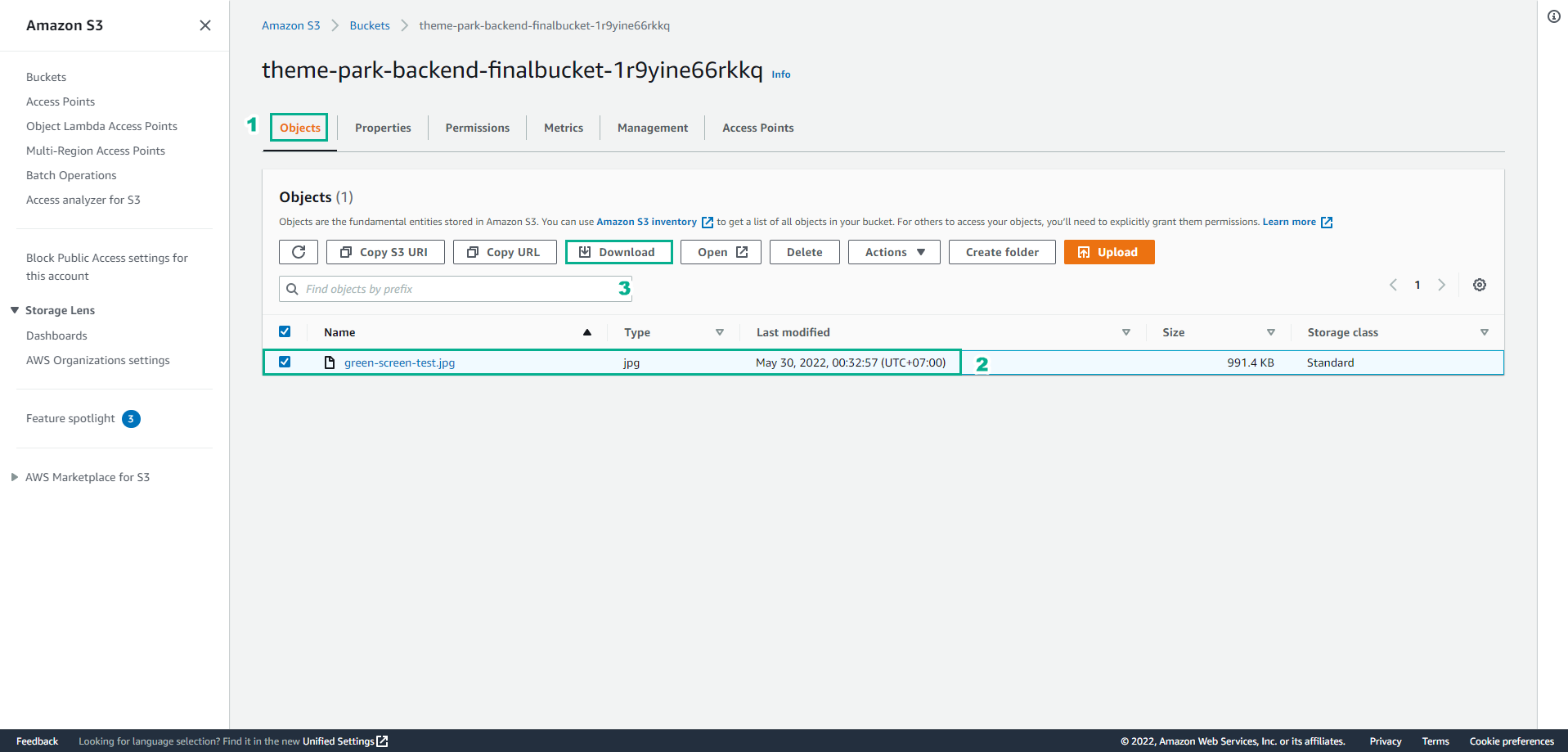Open Access analyzer for S3
Screen dimensions: 1568x752
click(x=83, y=200)
